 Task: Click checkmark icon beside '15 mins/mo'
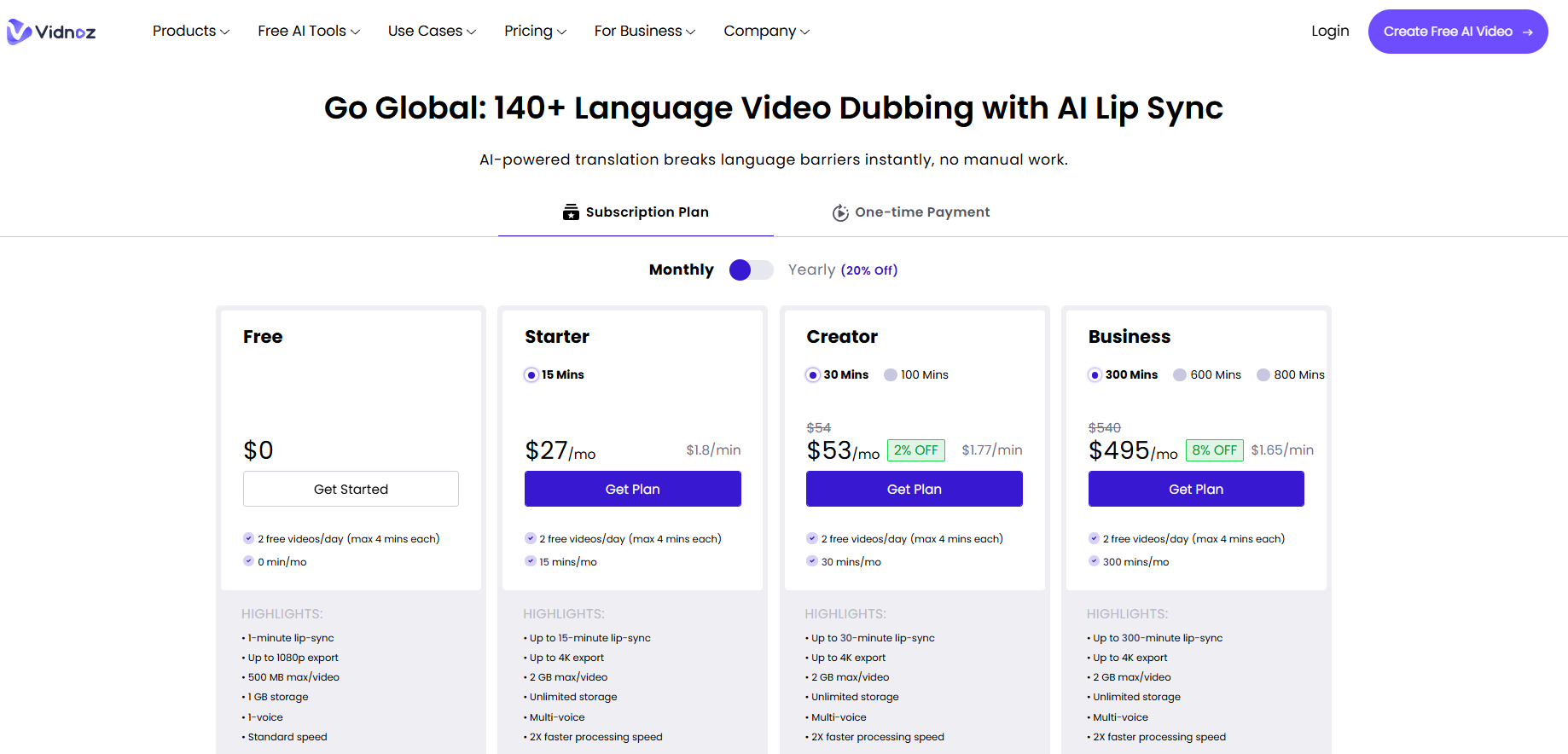click(530, 561)
